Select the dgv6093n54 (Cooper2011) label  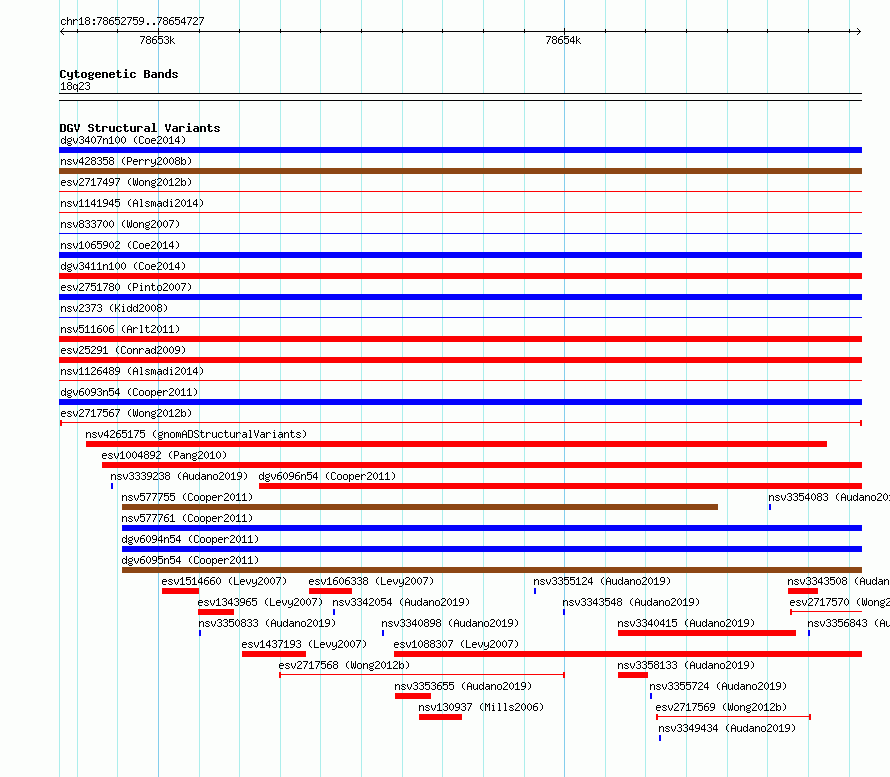click(129, 392)
